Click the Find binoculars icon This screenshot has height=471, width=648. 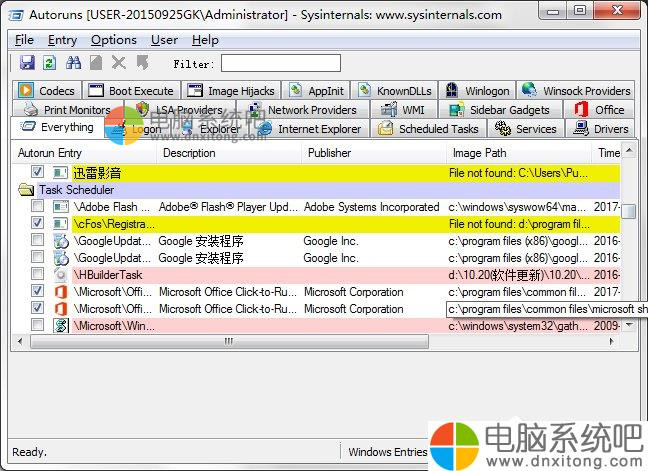pyautogui.click(x=74, y=63)
